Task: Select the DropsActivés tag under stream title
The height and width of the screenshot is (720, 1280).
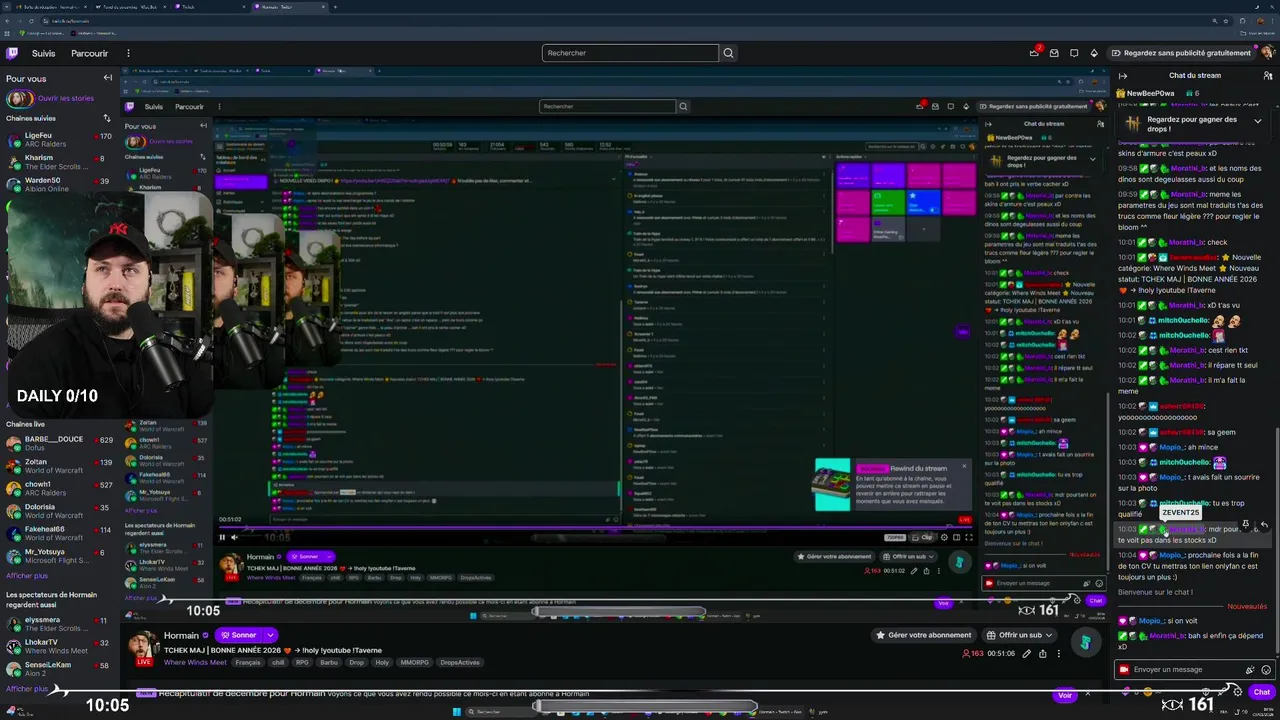Action: [460, 663]
